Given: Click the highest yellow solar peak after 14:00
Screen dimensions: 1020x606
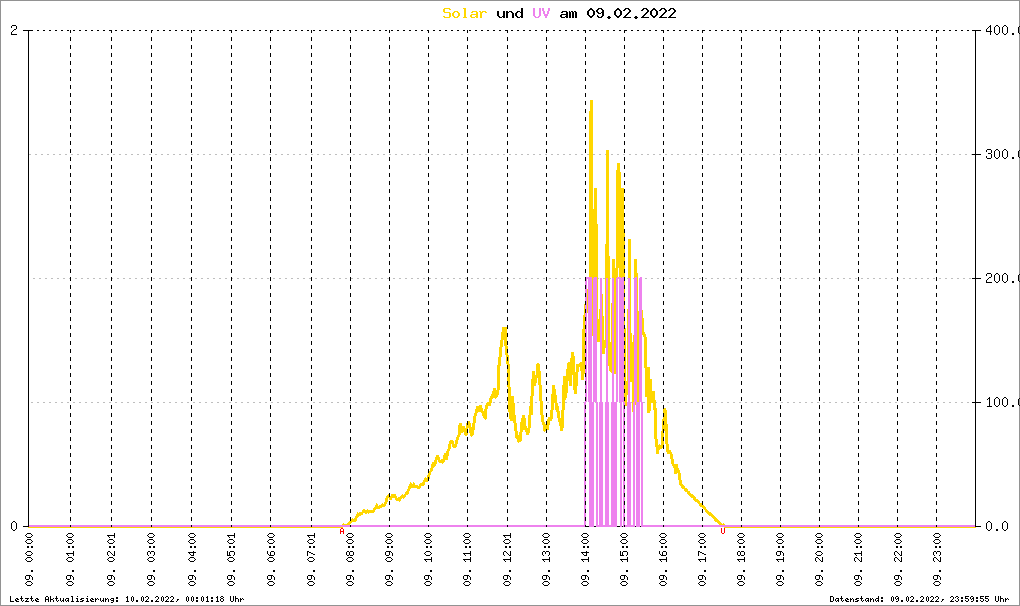Looking at the screenshot, I should 591,103.
